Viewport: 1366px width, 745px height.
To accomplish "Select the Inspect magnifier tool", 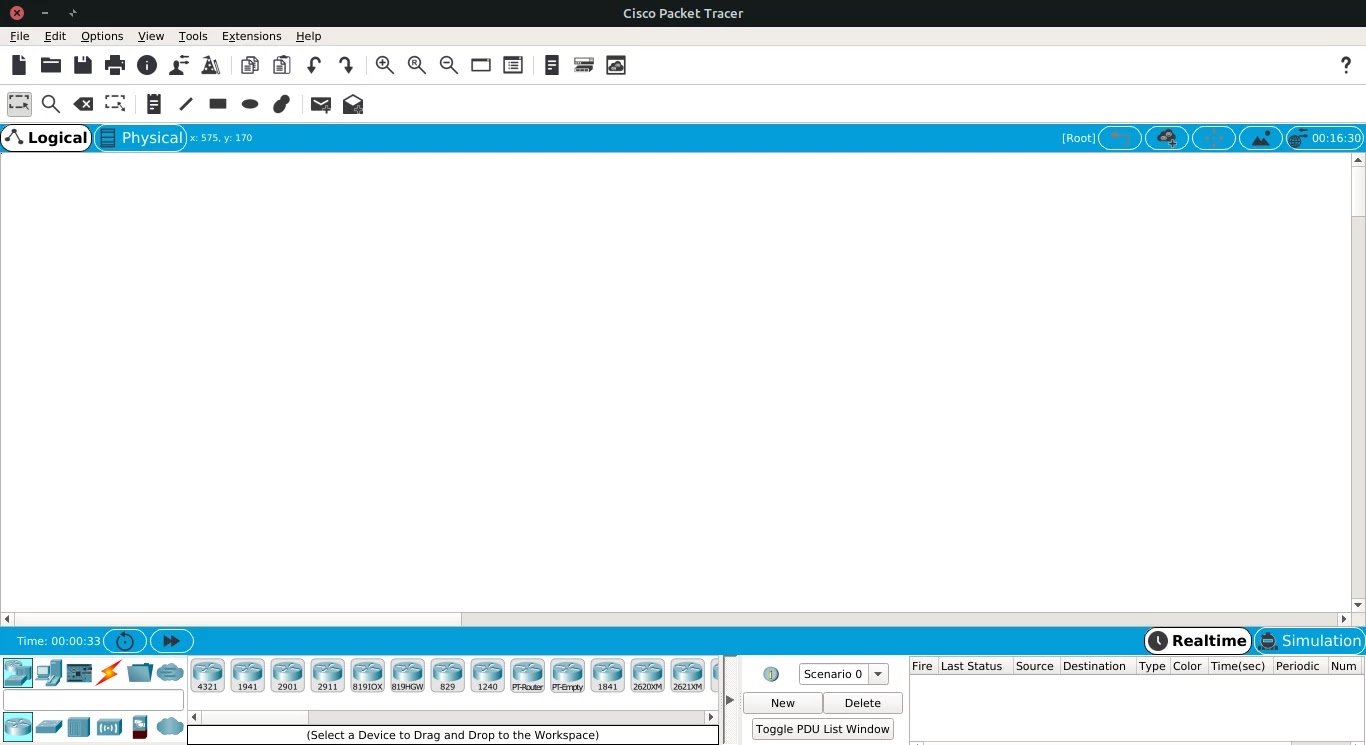I will 51,104.
